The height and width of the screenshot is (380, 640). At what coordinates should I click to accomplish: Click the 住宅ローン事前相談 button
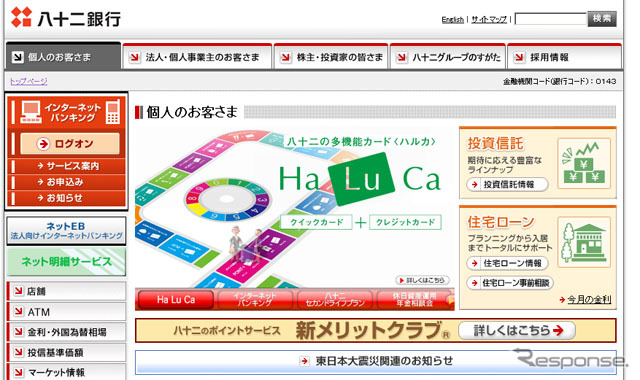tap(510, 283)
